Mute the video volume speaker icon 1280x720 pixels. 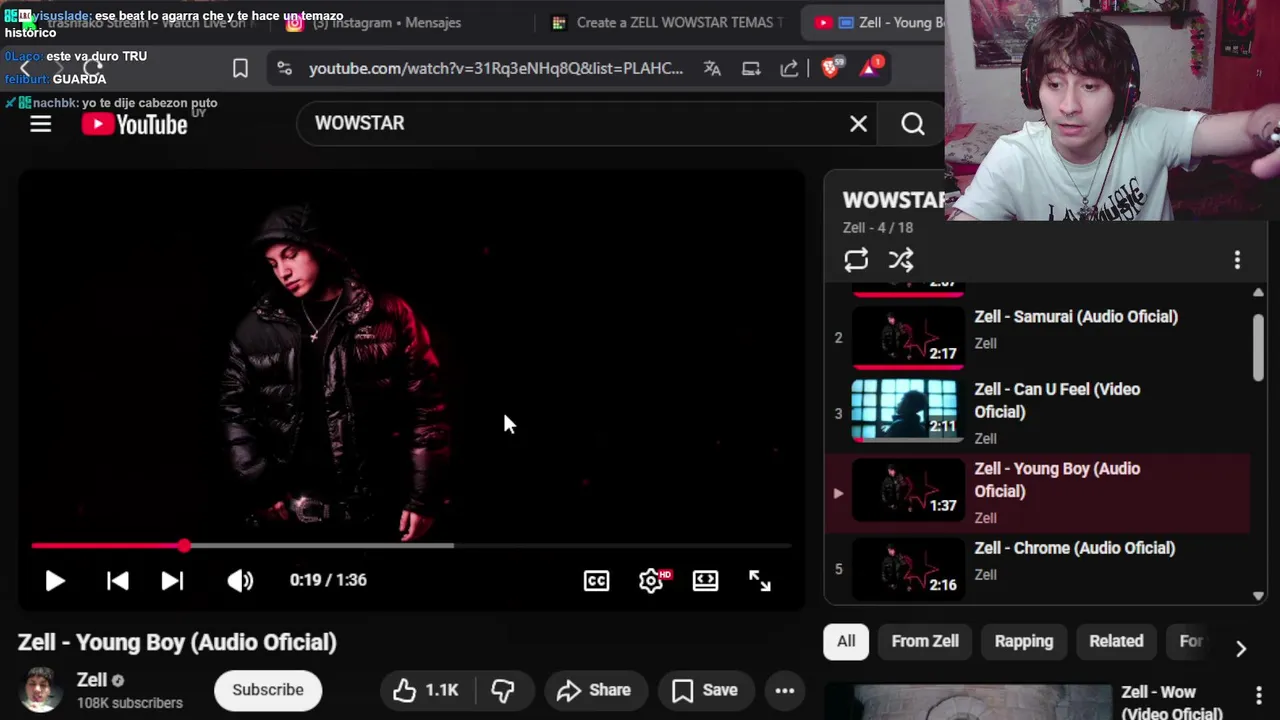pyautogui.click(x=240, y=580)
